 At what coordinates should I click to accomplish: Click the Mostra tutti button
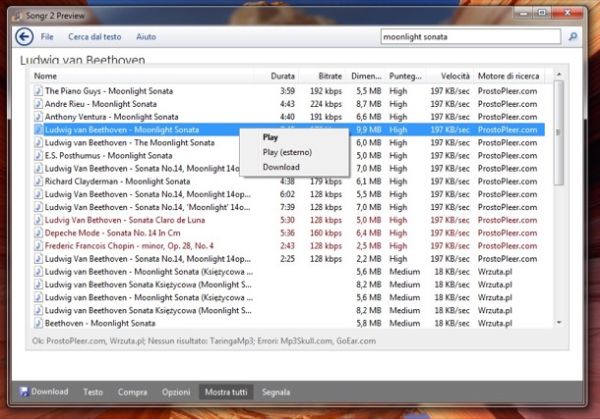pyautogui.click(x=226, y=392)
